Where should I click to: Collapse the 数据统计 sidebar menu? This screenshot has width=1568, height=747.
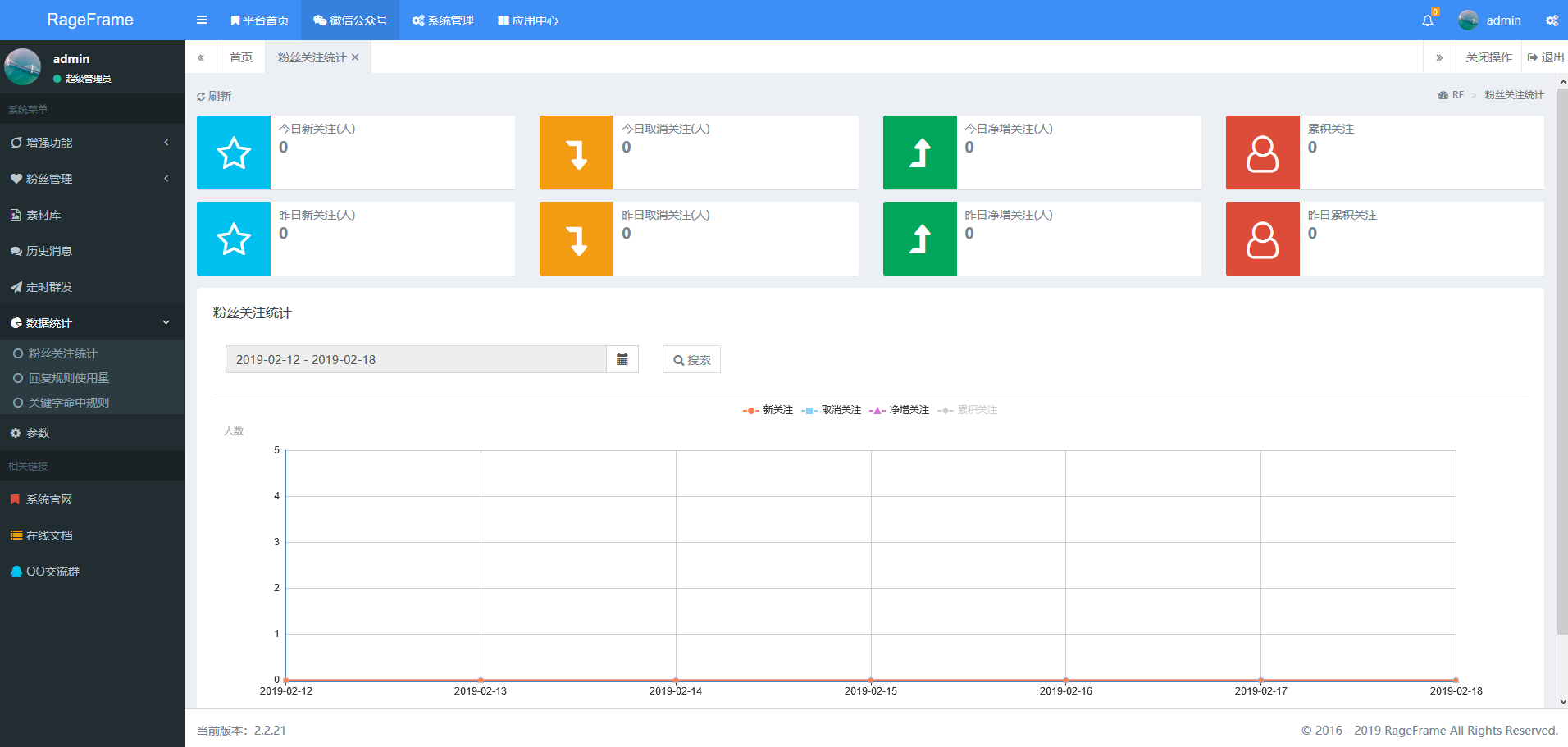point(92,323)
